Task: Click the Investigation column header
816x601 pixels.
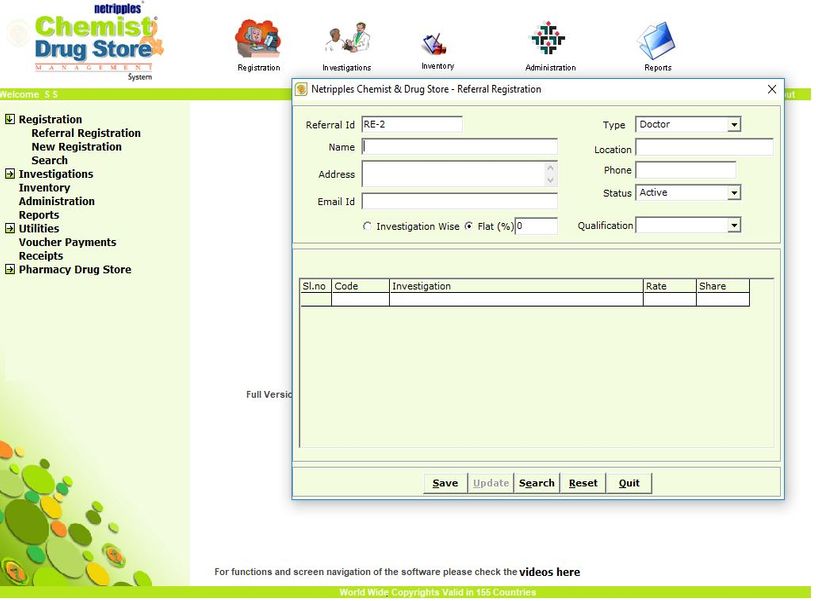Action: 516,286
